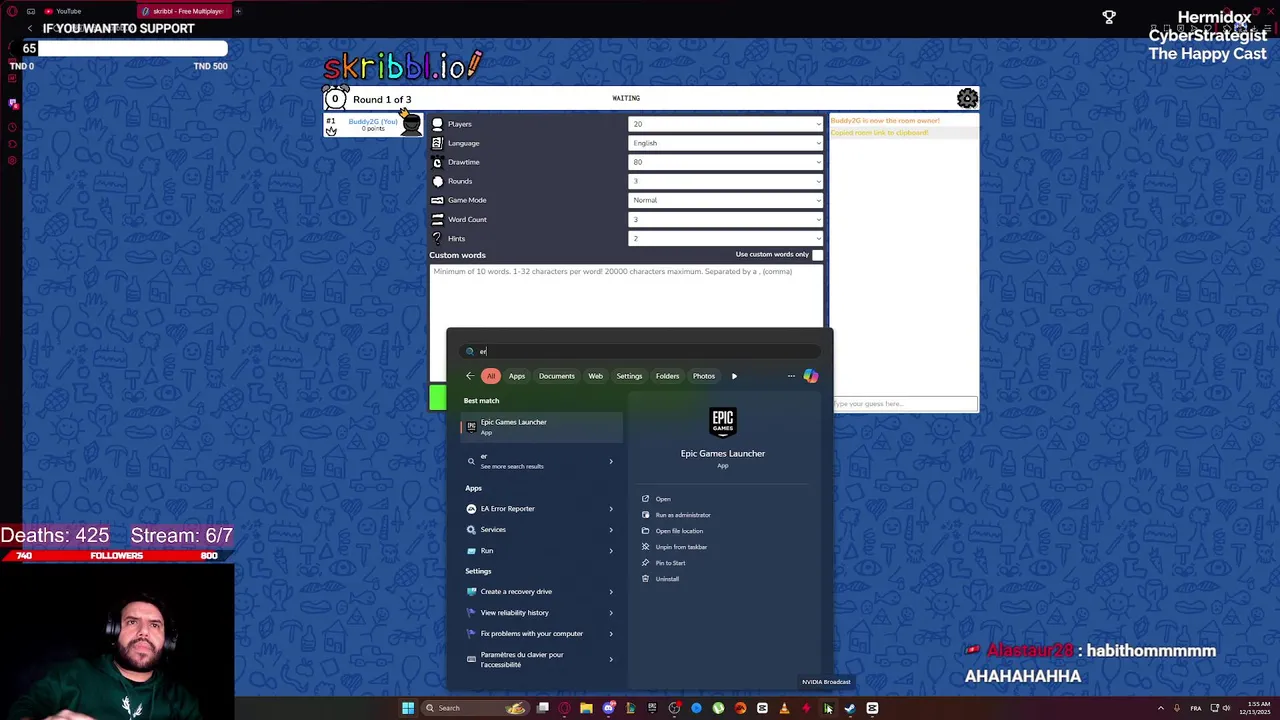This screenshot has width=1280, height=720.
Task: Open File Explorer from the taskbar
Action: [x=586, y=708]
